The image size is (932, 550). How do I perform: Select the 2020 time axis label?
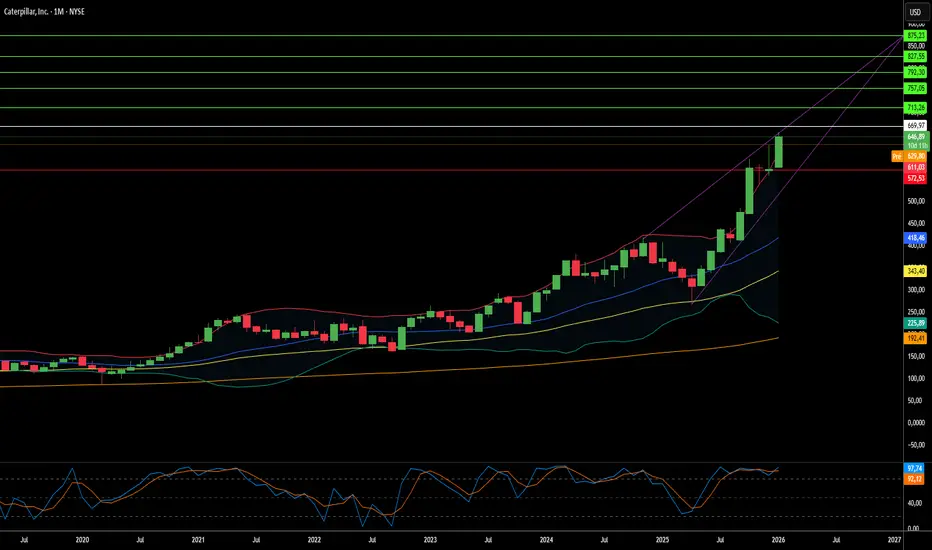[x=83, y=538]
